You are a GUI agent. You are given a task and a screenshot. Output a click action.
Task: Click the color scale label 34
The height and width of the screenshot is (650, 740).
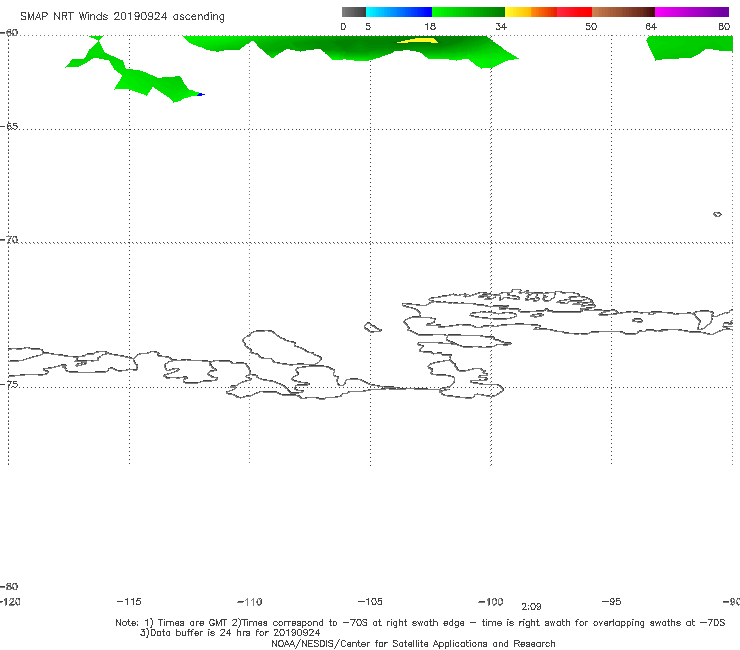[x=501, y=27]
